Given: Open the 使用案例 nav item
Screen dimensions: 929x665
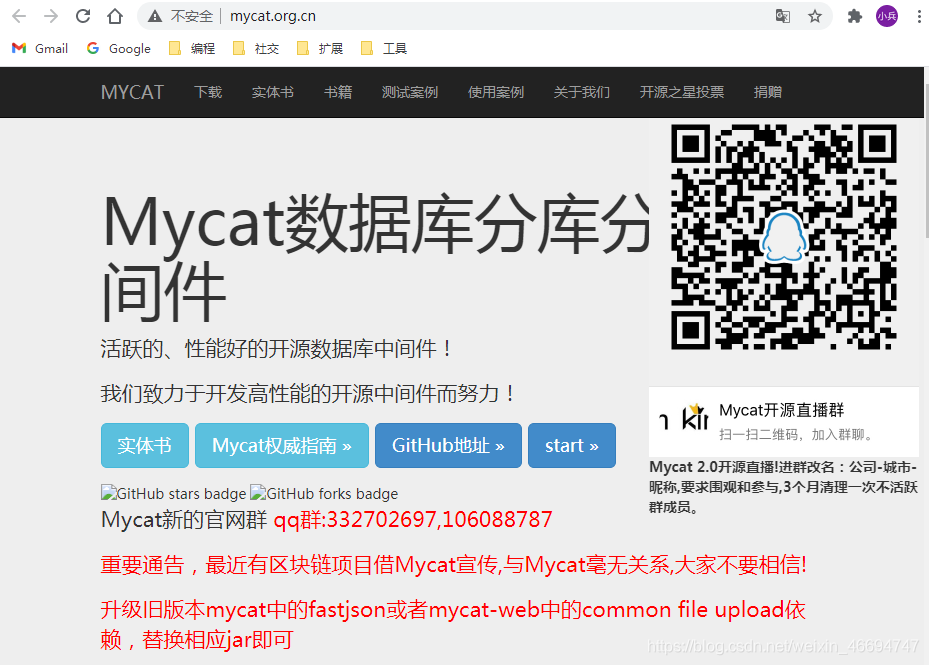Looking at the screenshot, I should (495, 92).
